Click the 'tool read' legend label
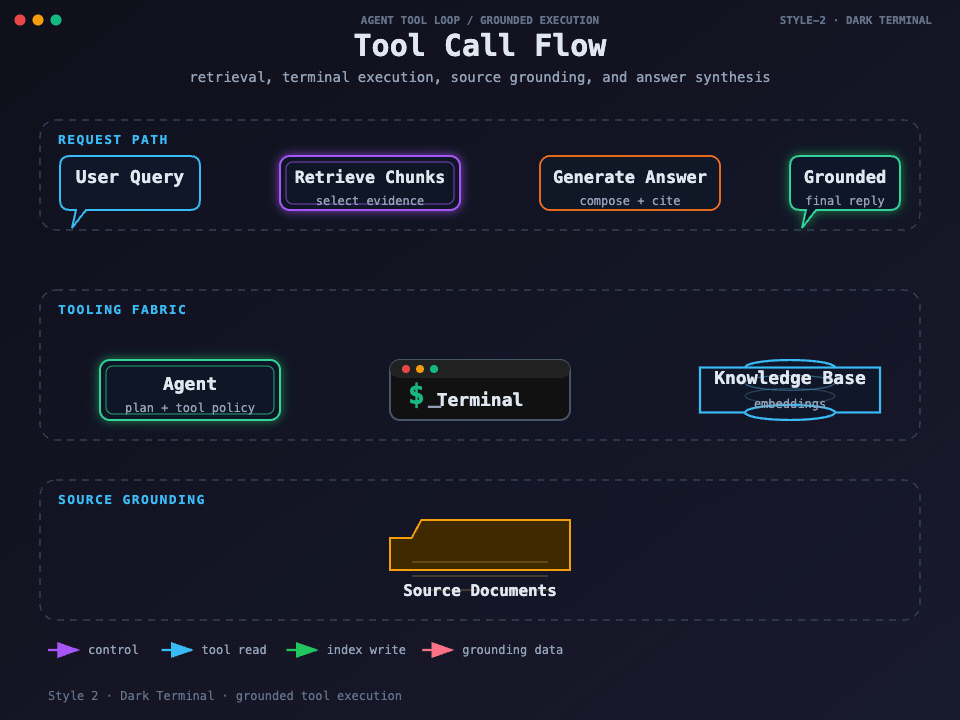The image size is (960, 720). pos(234,650)
